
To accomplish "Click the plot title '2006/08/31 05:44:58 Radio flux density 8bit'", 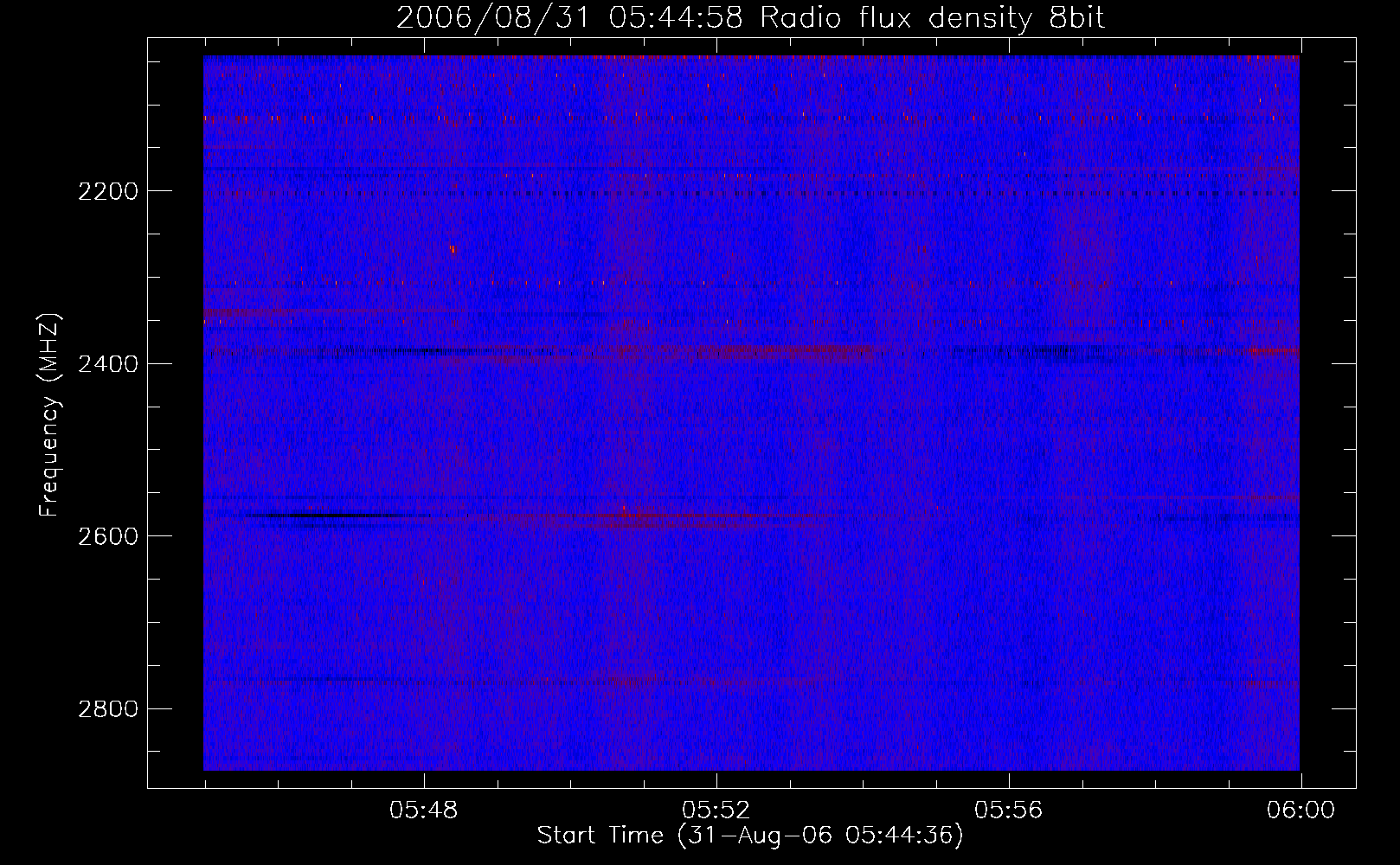I will tap(751, 18).
